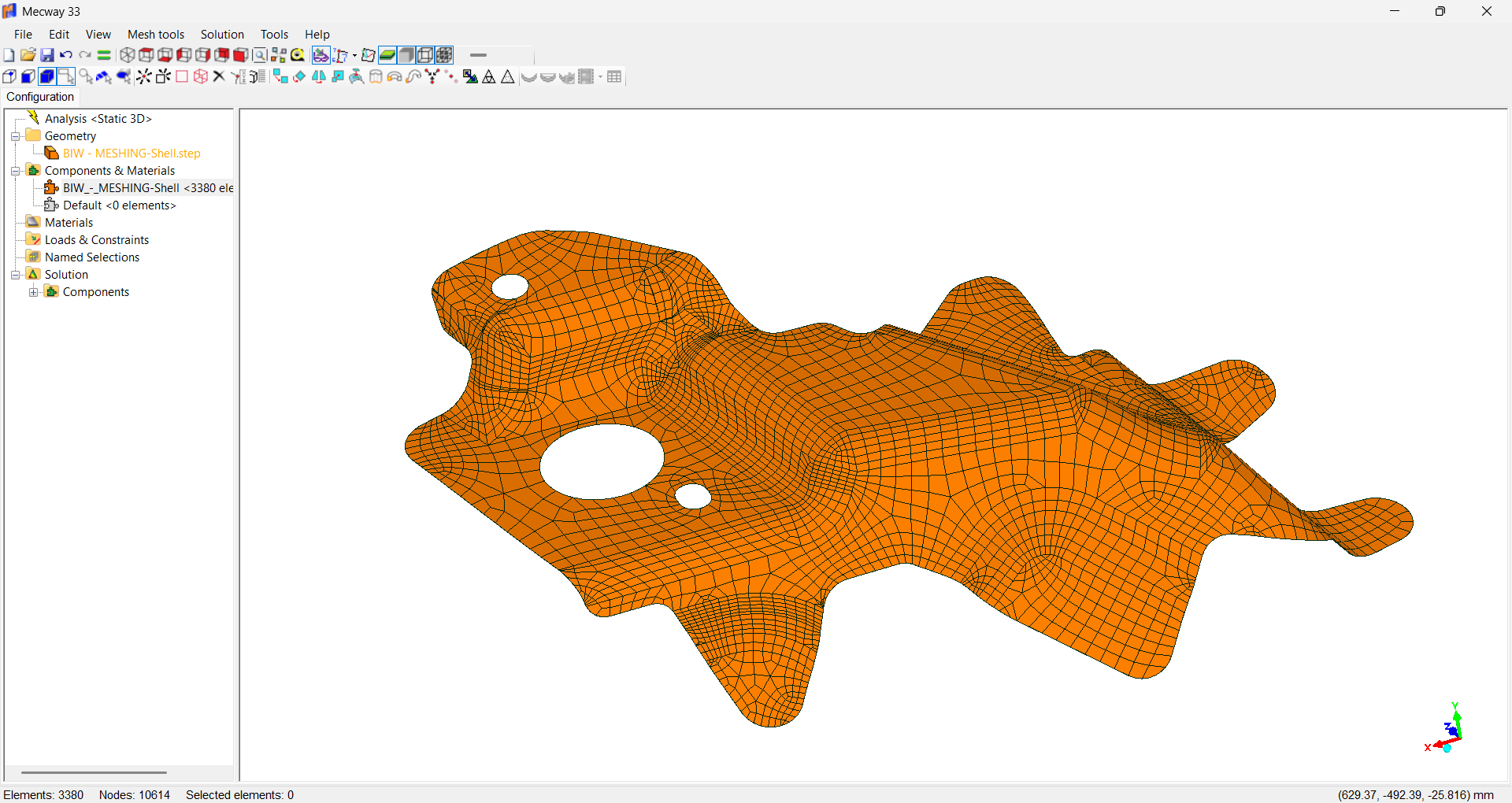Image resolution: width=1512 pixels, height=803 pixels.
Task: Collapse the Components & Materials tree node
Action: pyautogui.click(x=15, y=171)
